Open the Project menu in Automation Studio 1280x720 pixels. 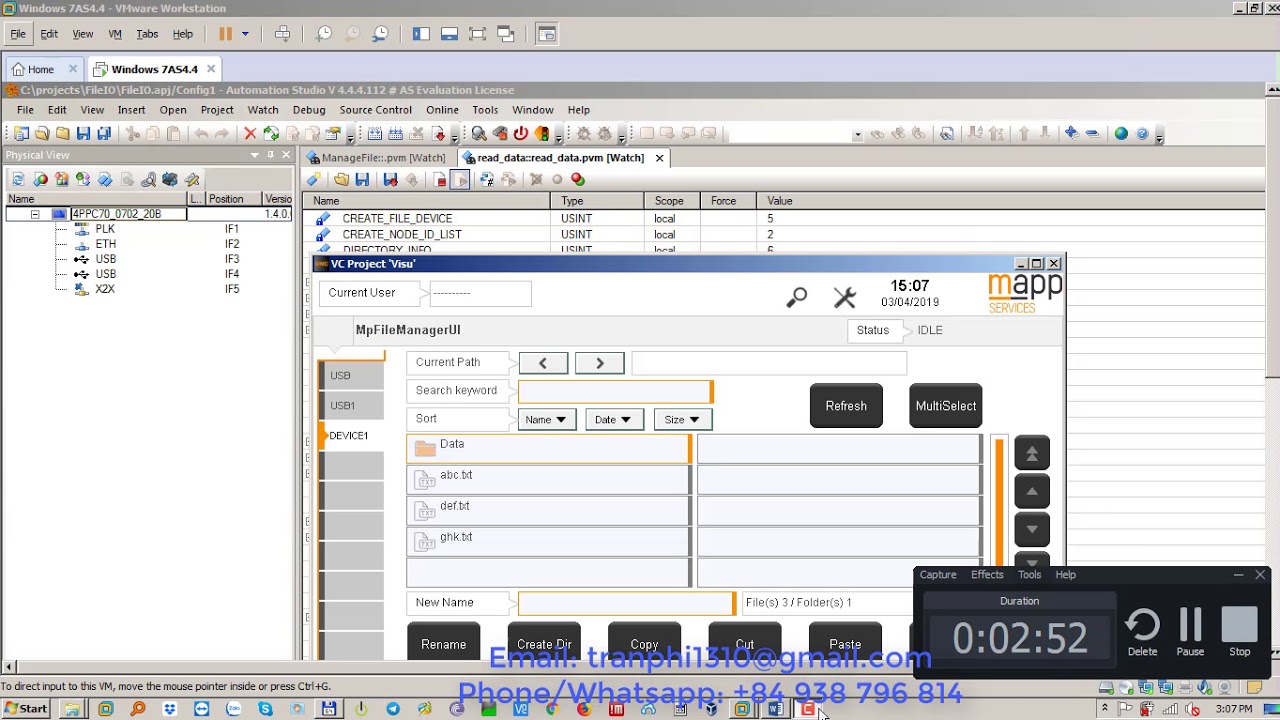pyautogui.click(x=217, y=110)
